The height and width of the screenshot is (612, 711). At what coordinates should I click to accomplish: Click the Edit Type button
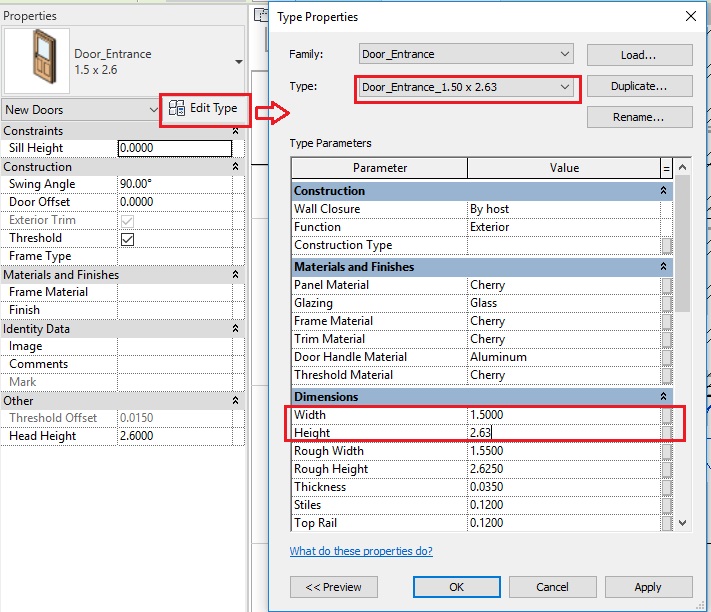point(204,108)
